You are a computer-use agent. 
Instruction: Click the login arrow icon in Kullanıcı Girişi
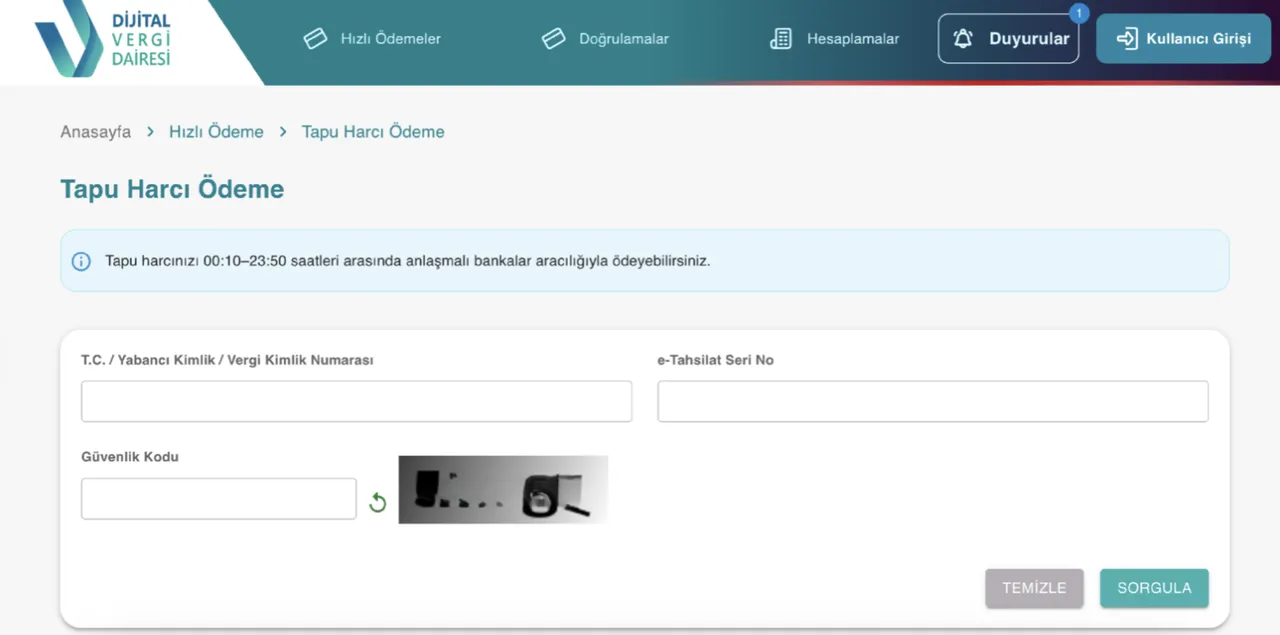click(1127, 39)
